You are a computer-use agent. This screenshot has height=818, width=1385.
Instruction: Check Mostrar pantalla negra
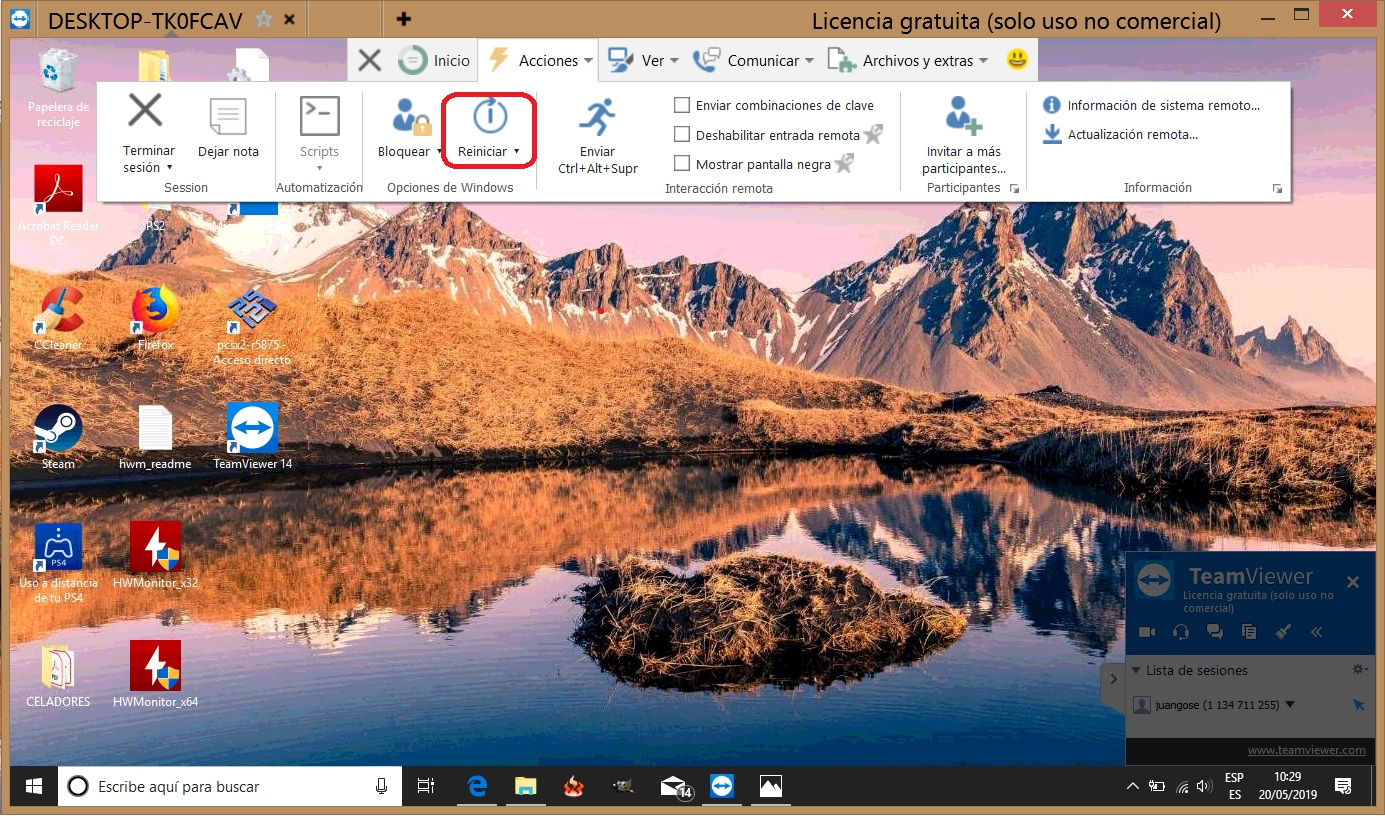(682, 164)
